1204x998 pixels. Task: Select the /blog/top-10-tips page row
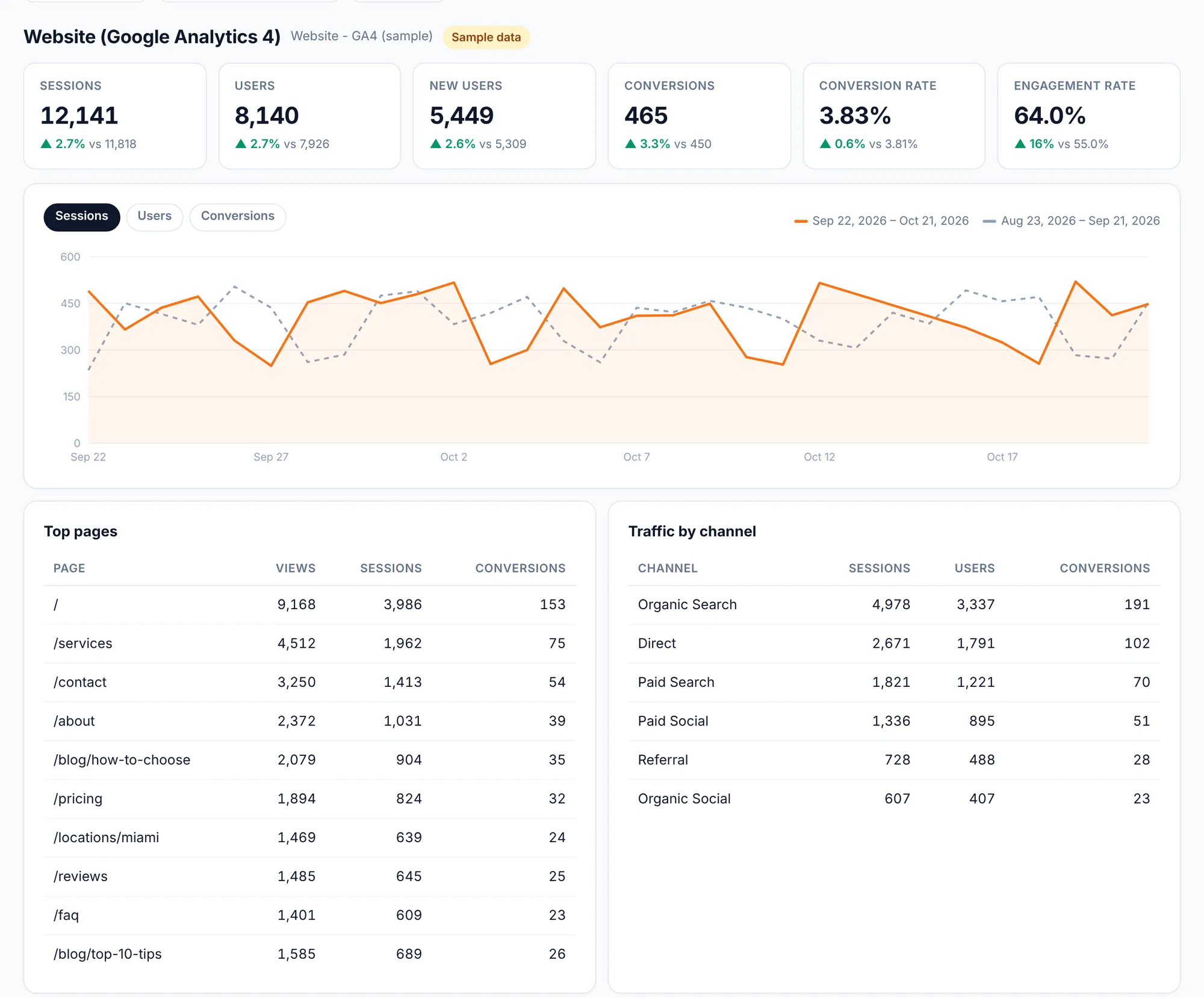point(309,954)
